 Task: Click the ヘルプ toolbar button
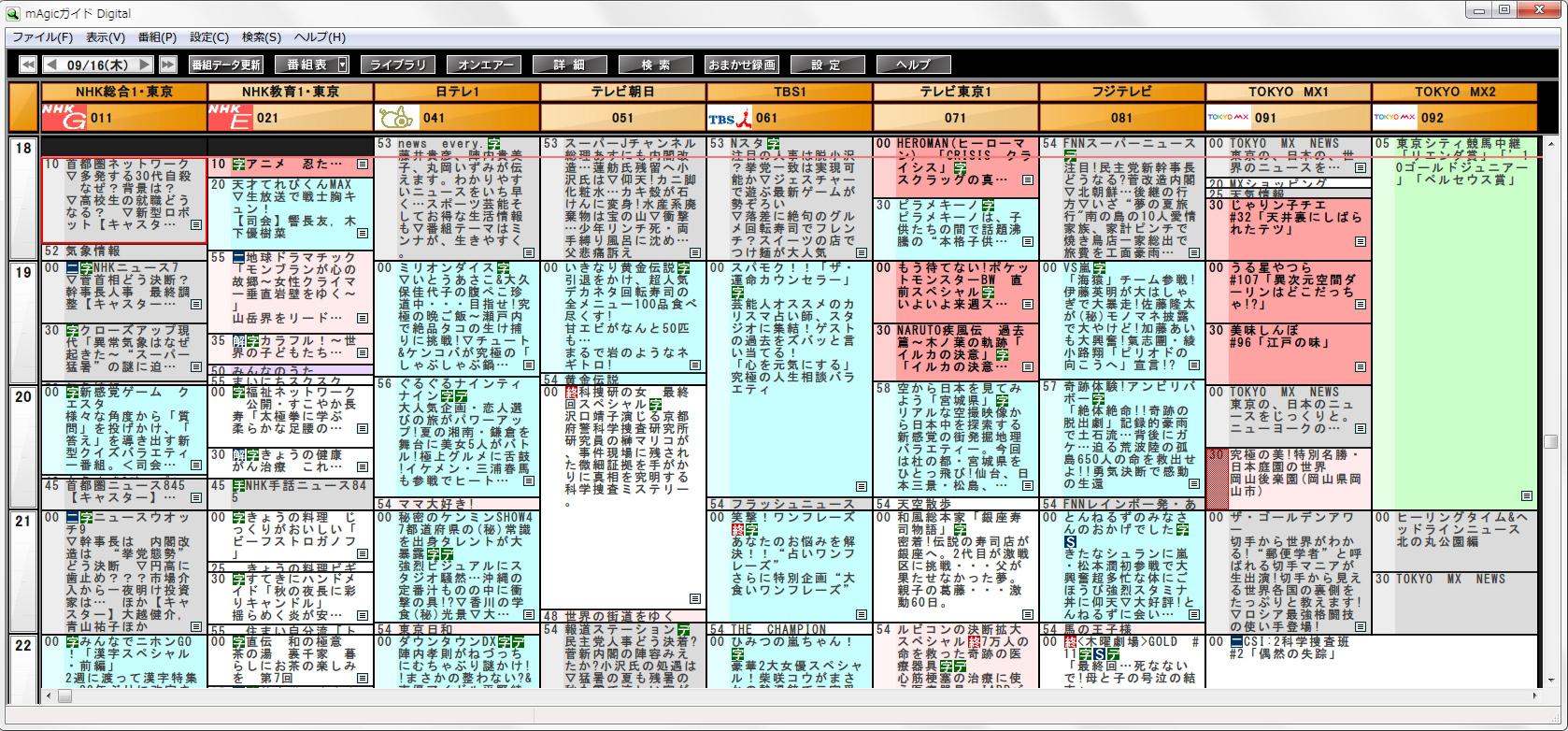pos(913,64)
